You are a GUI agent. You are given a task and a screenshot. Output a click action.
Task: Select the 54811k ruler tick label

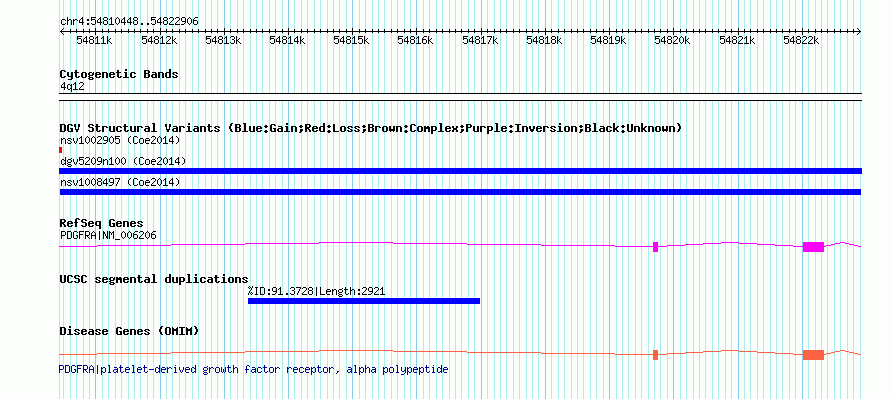(x=95, y=40)
